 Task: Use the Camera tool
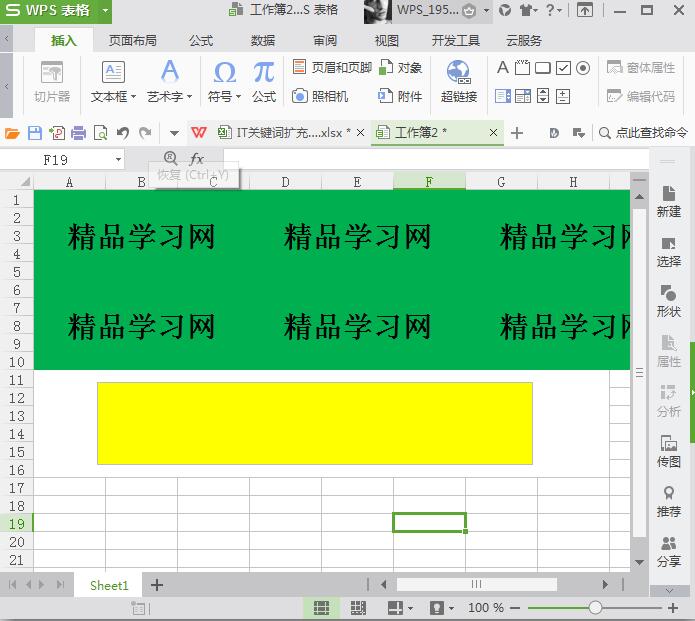coord(320,96)
